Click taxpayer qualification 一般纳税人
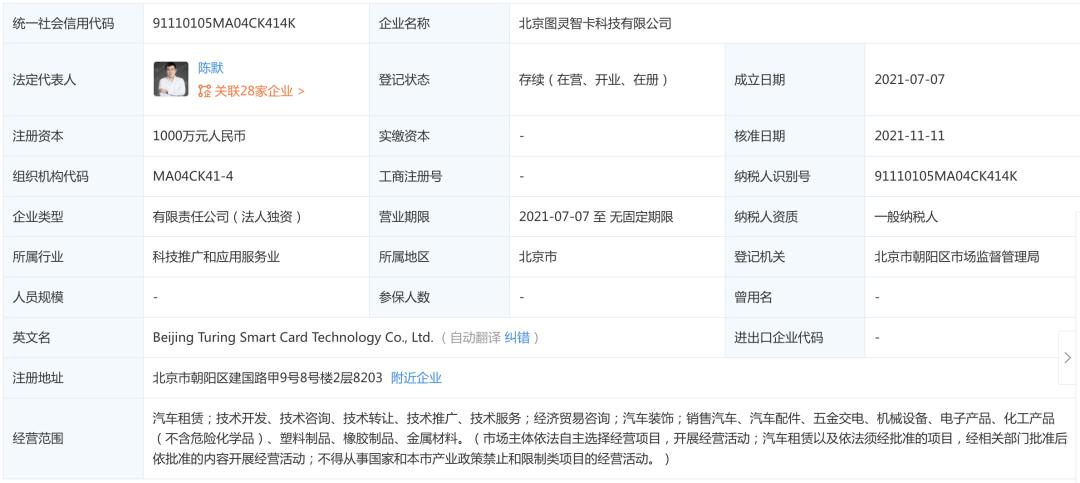The height and width of the screenshot is (483, 1080). click(906, 217)
